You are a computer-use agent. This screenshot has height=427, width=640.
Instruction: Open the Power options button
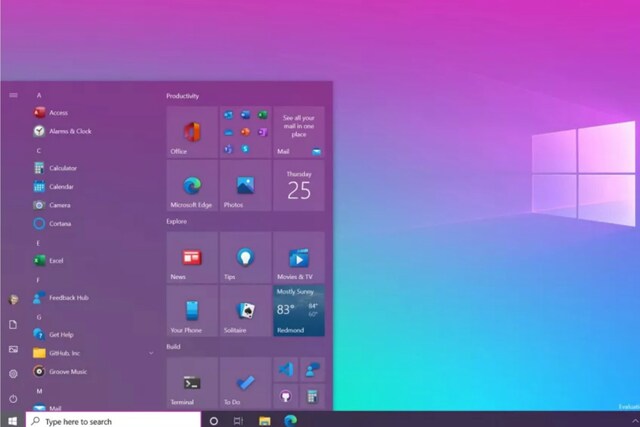tap(13, 399)
